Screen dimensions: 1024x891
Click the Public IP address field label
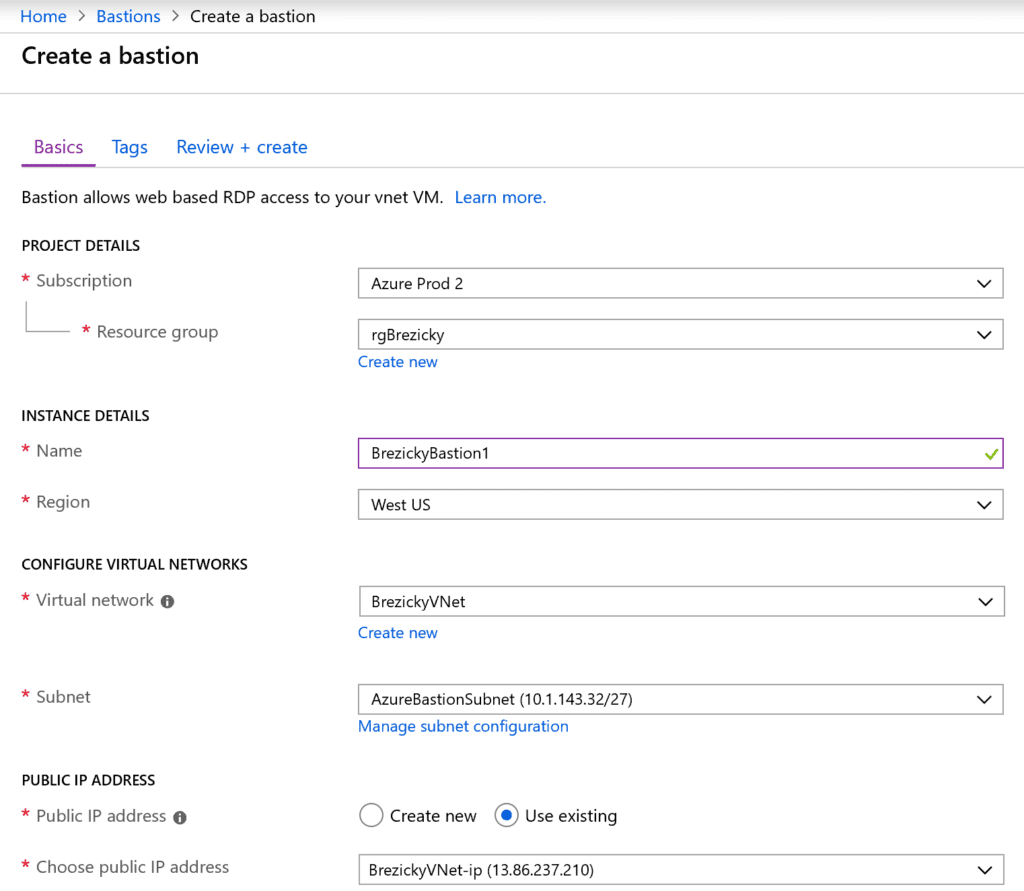[101, 816]
